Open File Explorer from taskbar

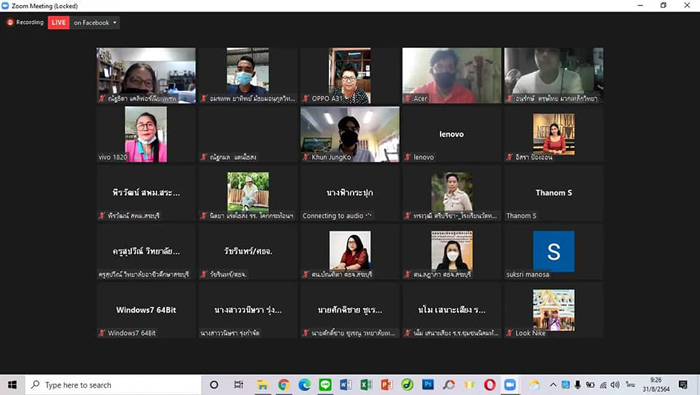coord(262,385)
